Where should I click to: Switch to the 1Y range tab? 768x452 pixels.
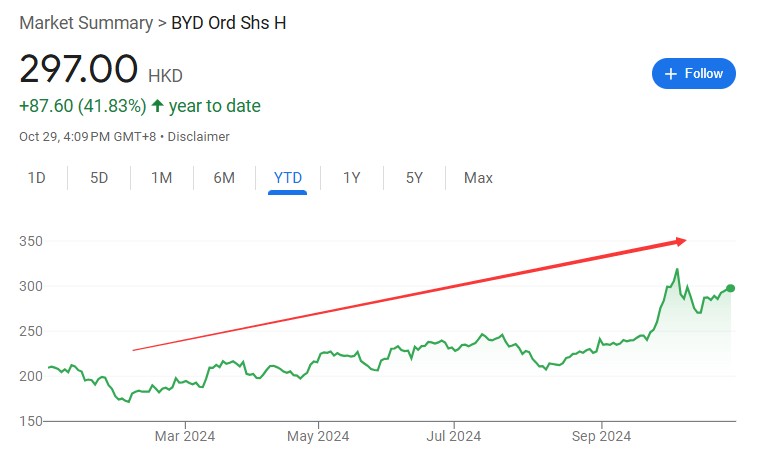pos(352,178)
